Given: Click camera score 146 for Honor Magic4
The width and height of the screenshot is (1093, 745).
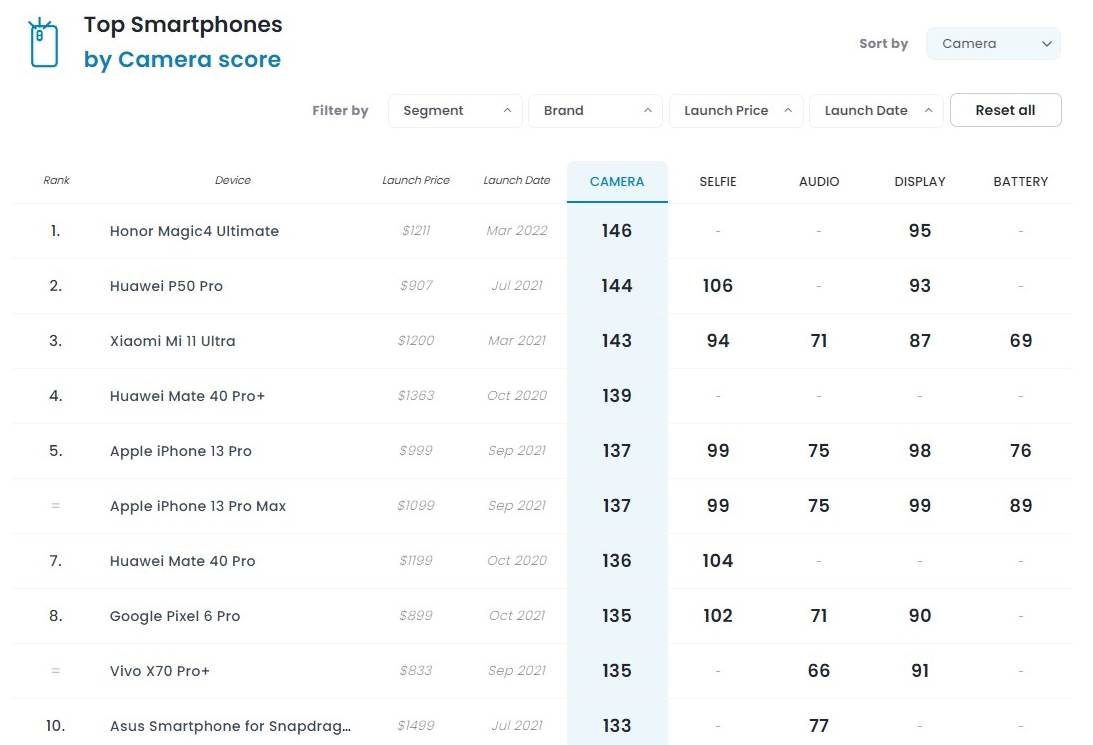Looking at the screenshot, I should point(617,231).
